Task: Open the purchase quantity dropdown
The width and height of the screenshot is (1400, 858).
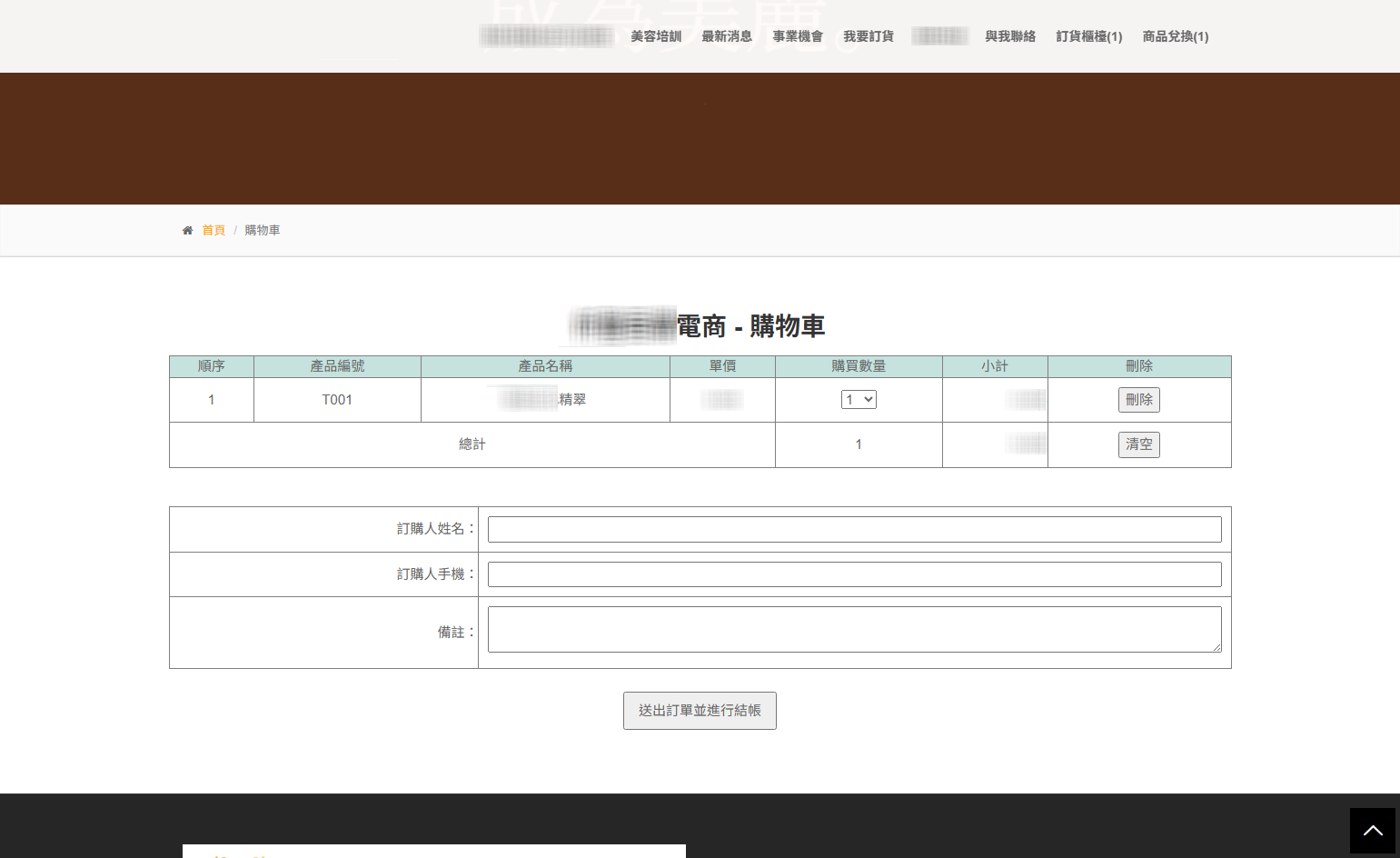Action: (x=859, y=400)
